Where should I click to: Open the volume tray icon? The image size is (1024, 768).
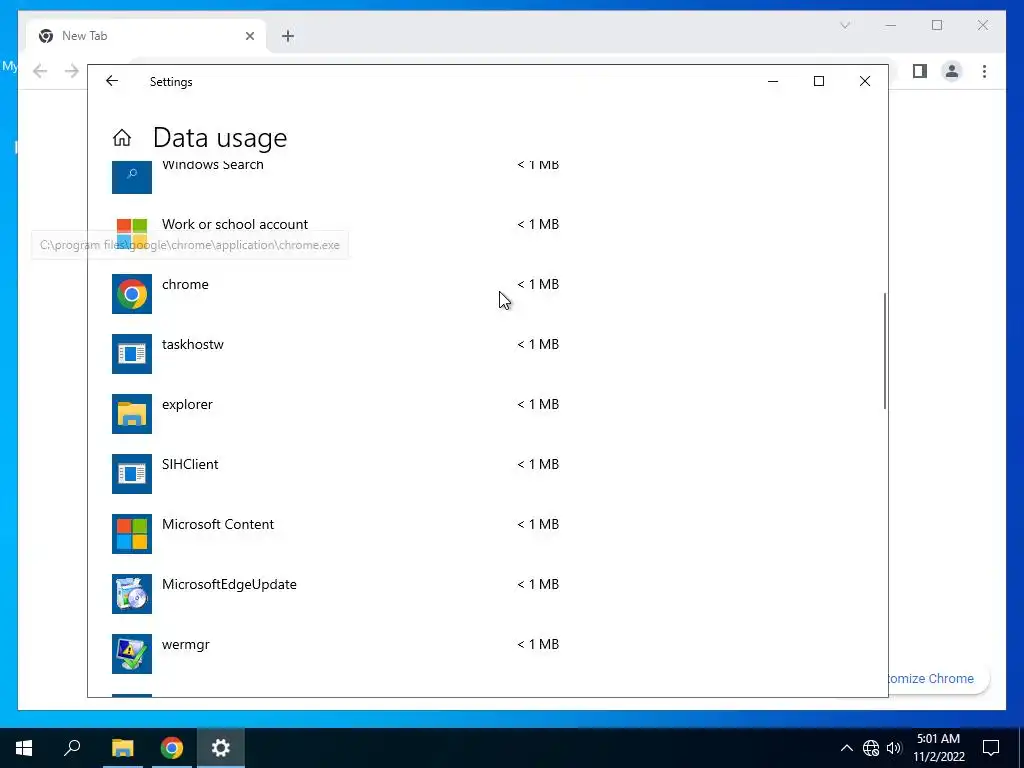coord(894,748)
